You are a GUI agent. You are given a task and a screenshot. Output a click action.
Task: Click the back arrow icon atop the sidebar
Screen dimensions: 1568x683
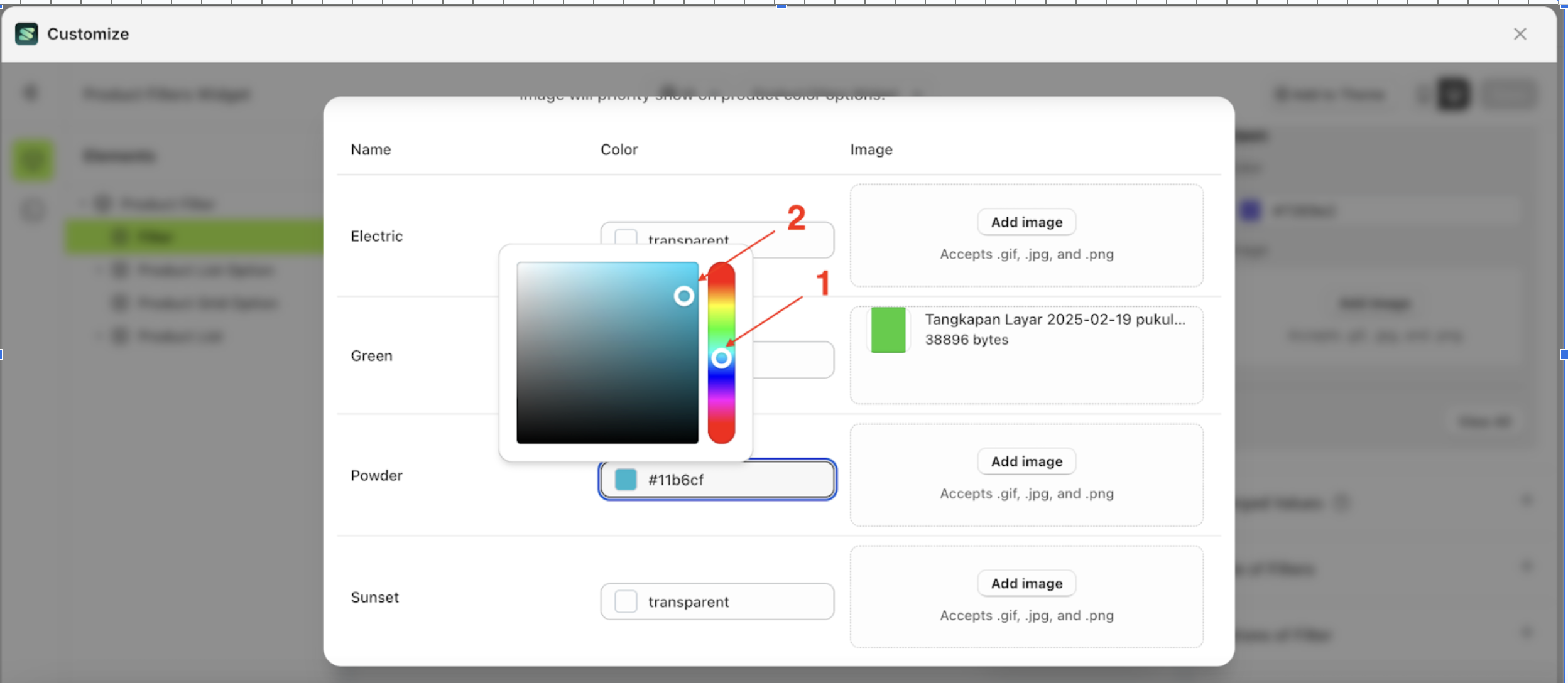[x=31, y=92]
